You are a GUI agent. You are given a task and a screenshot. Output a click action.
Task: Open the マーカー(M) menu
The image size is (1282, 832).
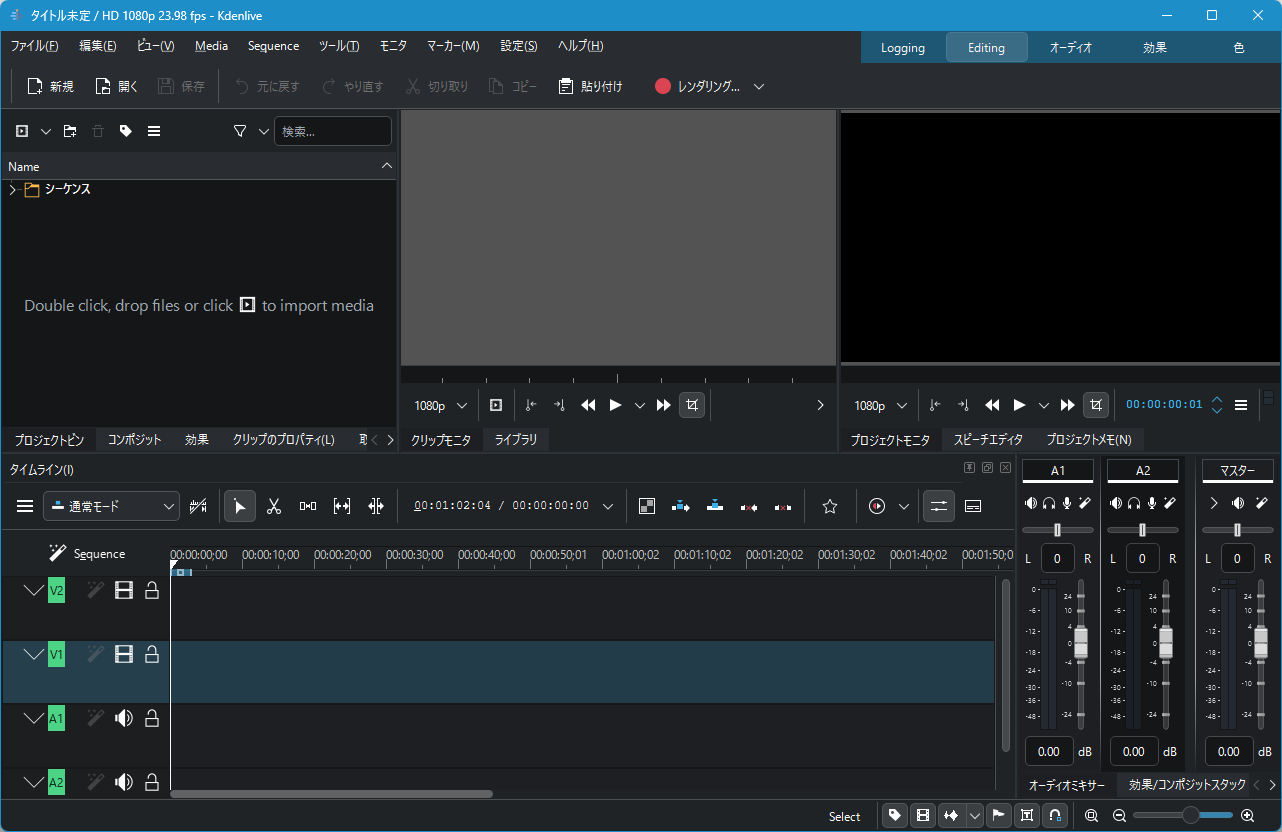[453, 46]
